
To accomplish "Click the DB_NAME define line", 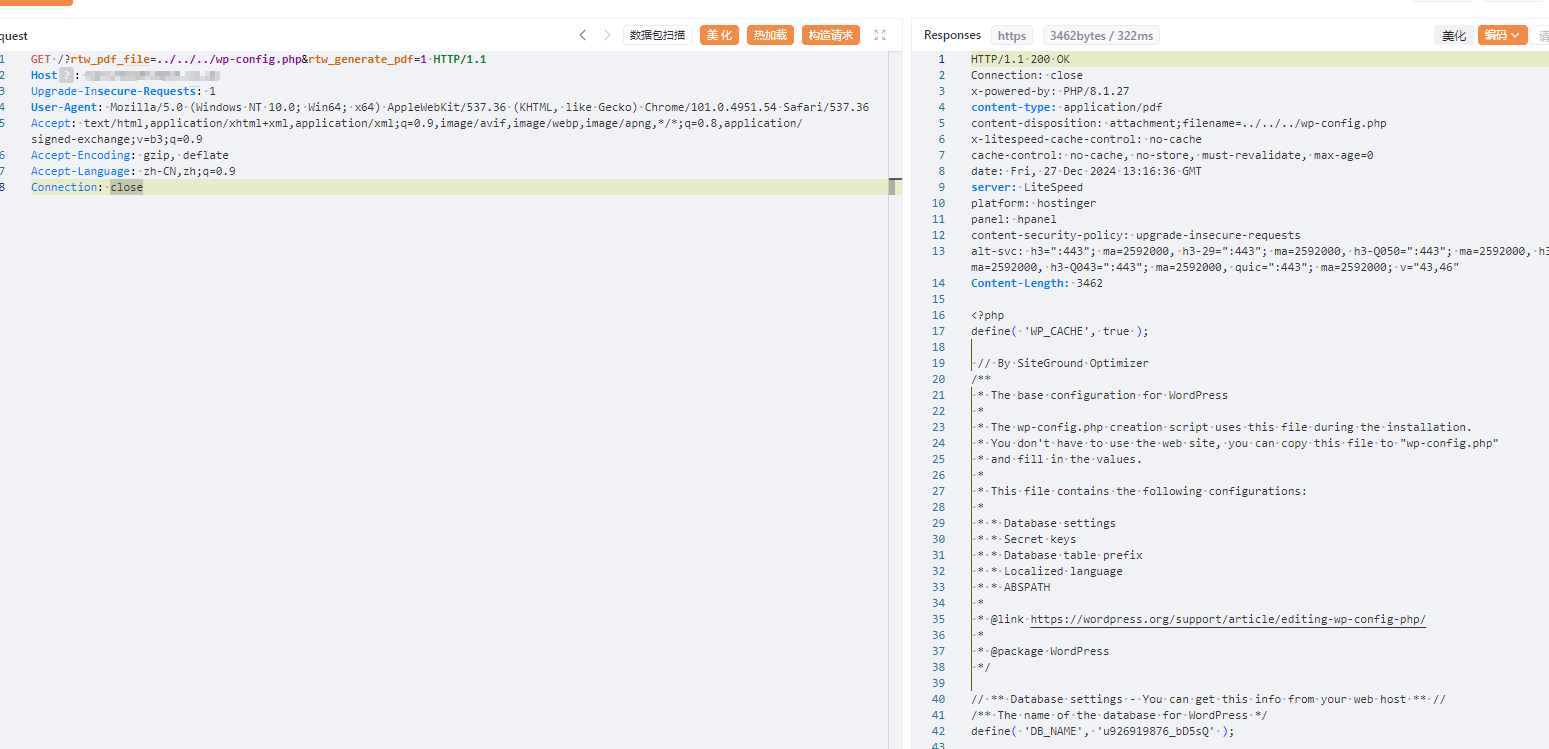I will [1103, 731].
